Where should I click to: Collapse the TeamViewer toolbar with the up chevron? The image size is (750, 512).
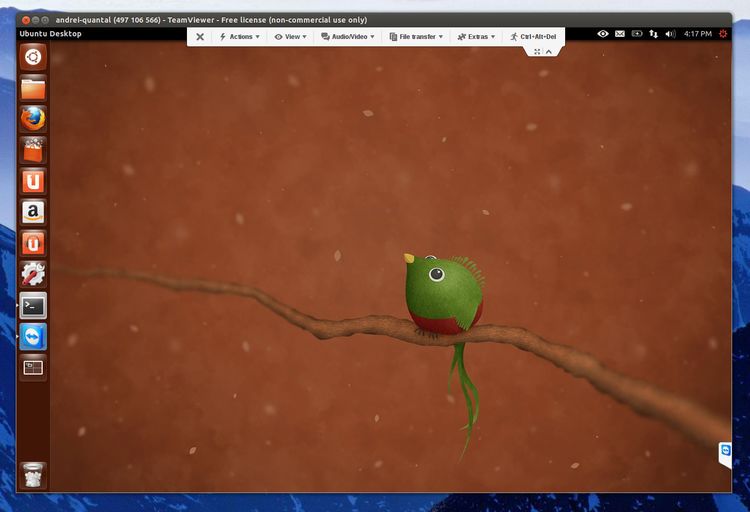pyautogui.click(x=549, y=52)
